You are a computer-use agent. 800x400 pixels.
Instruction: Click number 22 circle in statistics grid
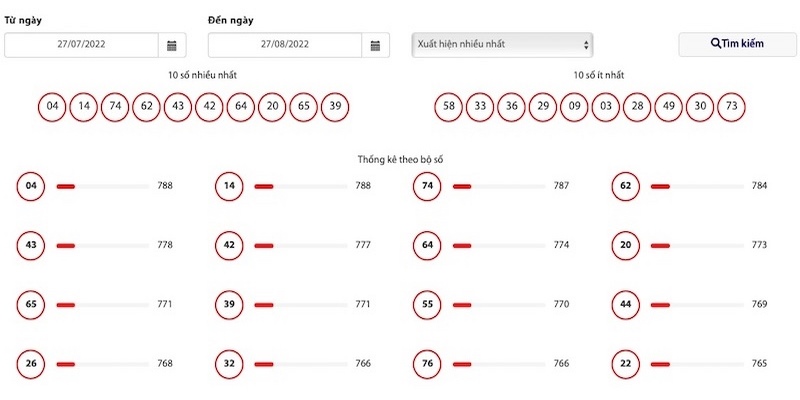626,364
